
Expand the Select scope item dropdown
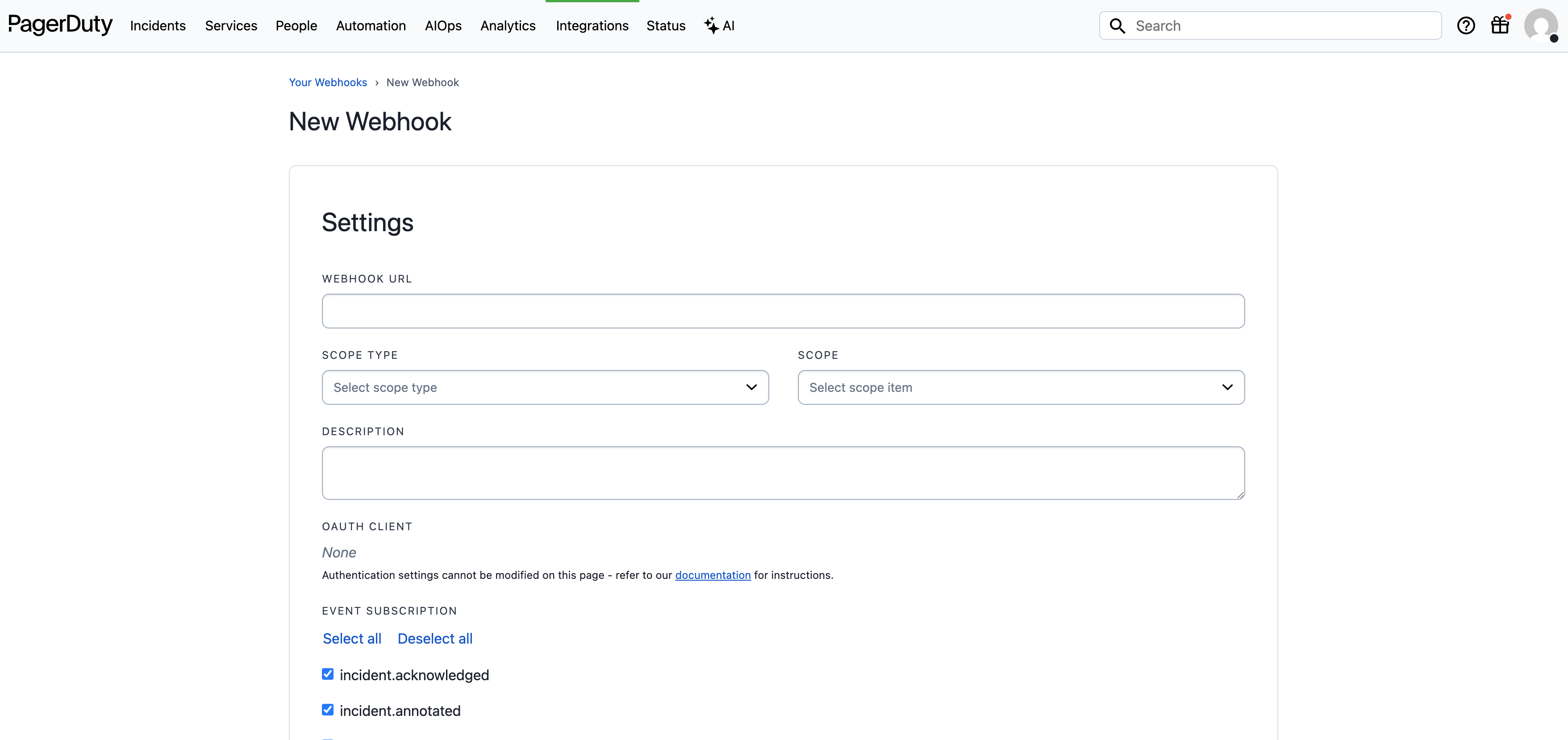[1021, 387]
